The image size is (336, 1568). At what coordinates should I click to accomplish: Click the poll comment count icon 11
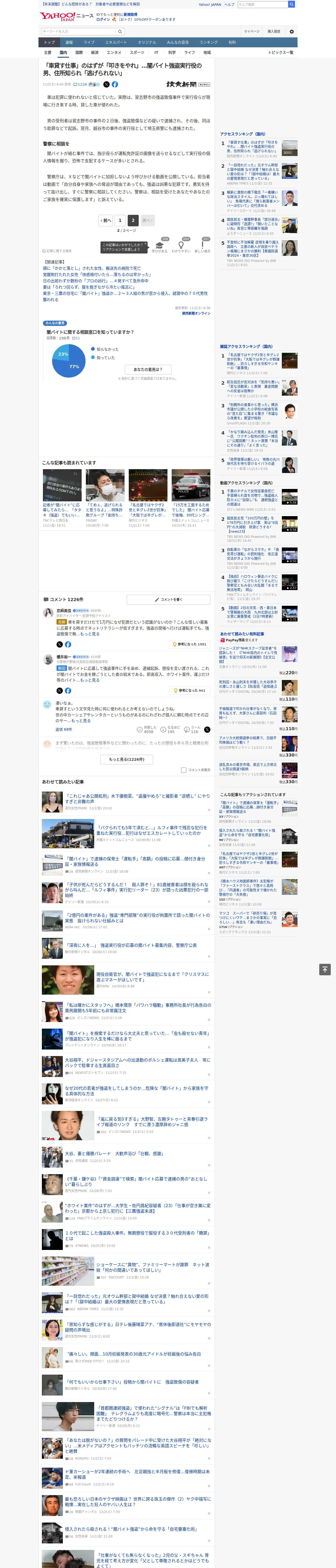(76, 338)
